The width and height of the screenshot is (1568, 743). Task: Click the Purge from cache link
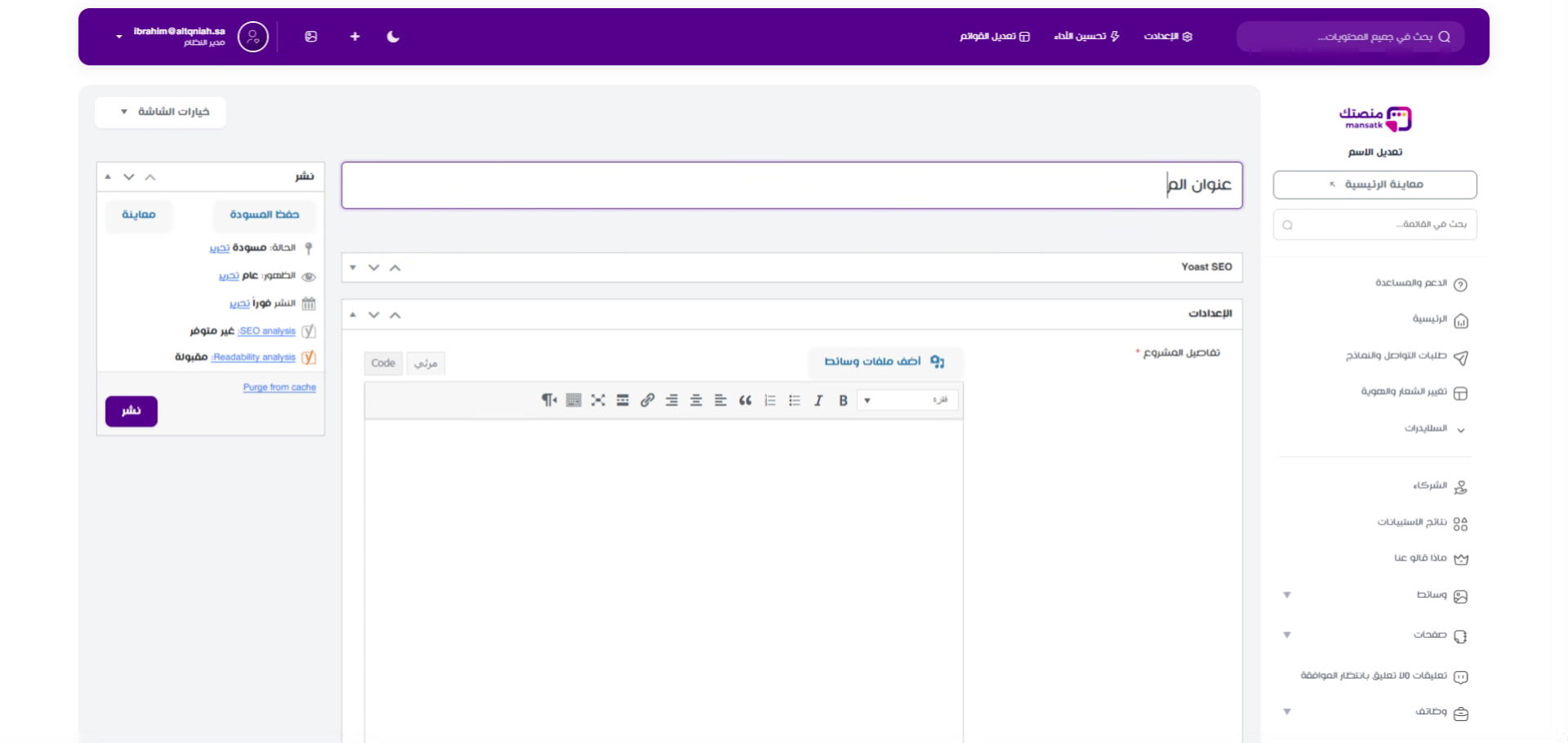[279, 387]
